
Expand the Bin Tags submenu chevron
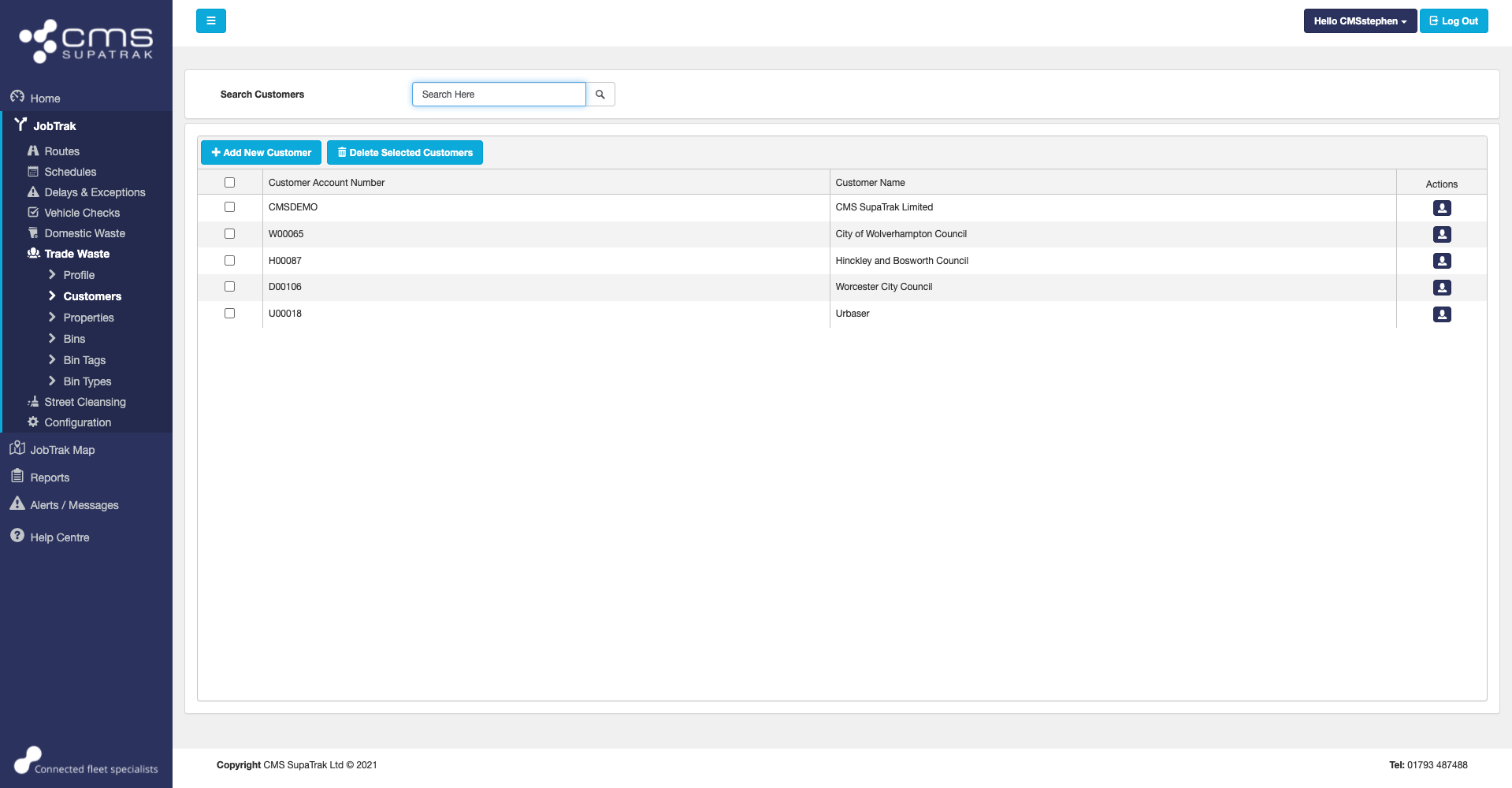click(52, 359)
